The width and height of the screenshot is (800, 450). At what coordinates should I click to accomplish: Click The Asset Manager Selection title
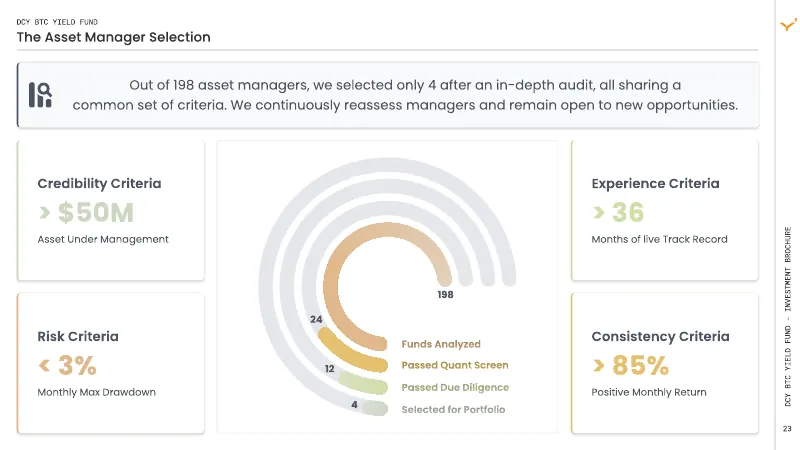pos(113,37)
